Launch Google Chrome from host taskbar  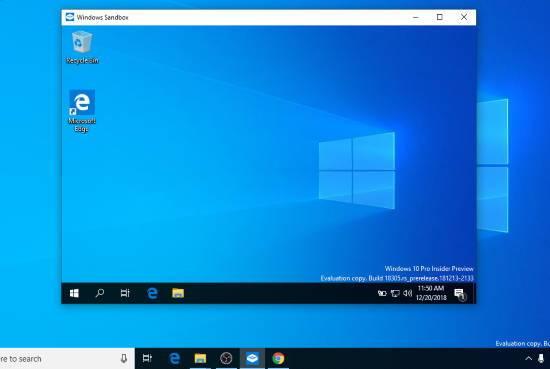click(x=278, y=358)
